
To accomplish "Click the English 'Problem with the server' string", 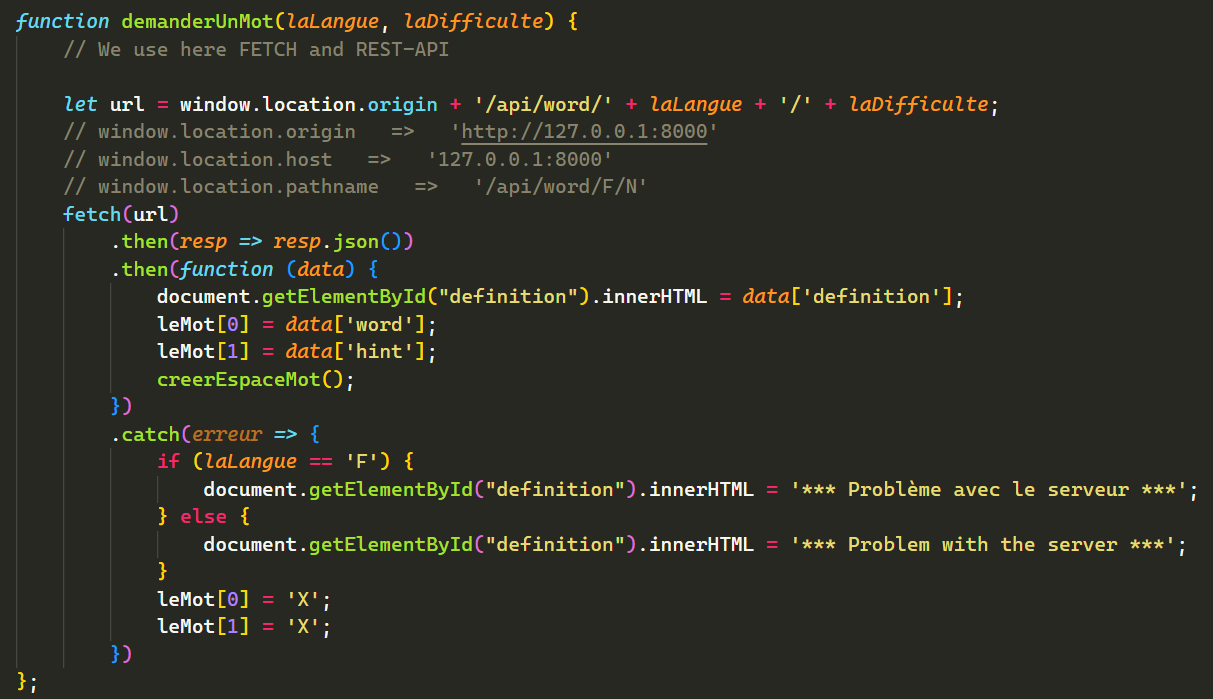I will click(983, 544).
